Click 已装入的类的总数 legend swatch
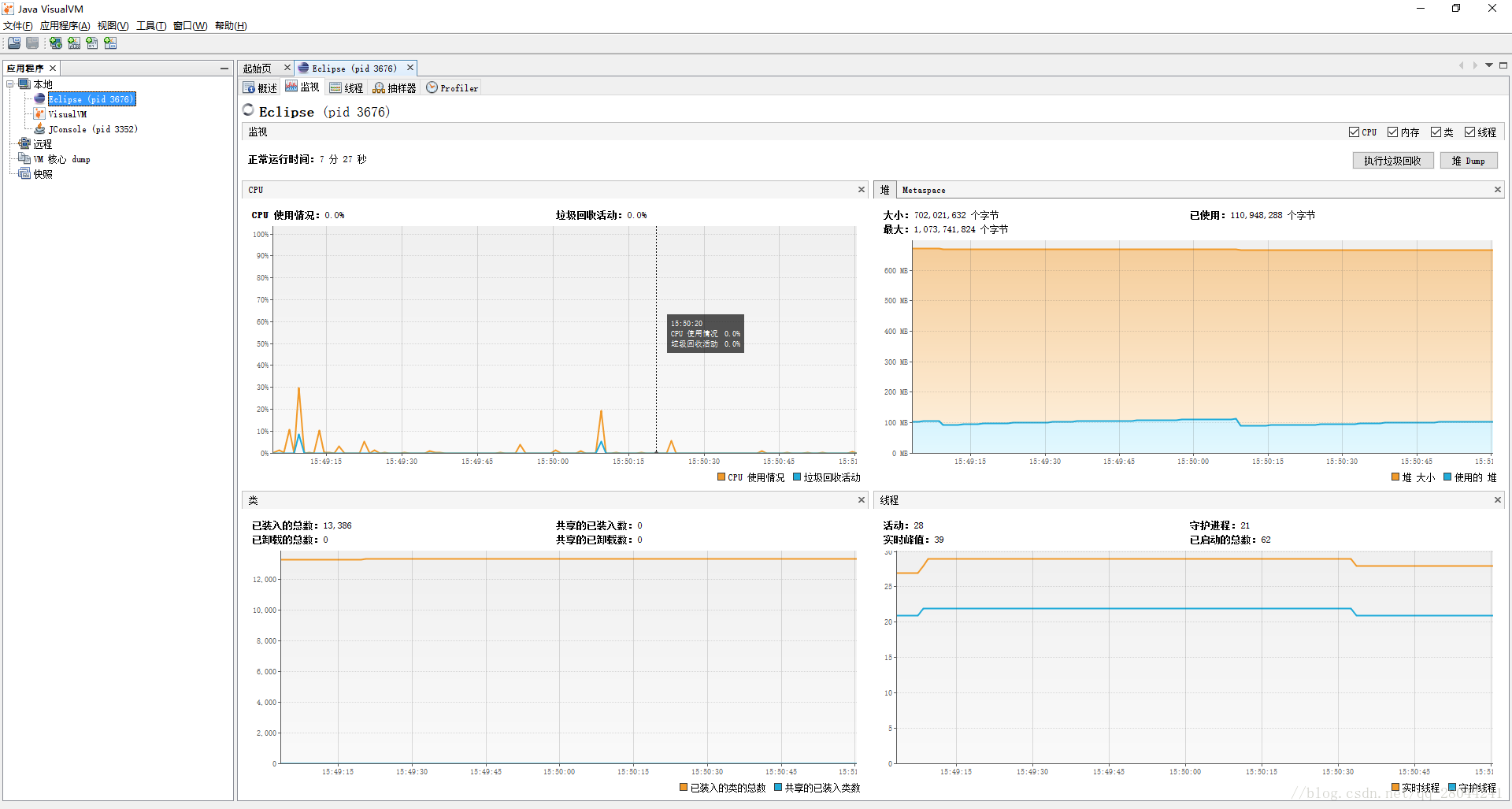 point(684,787)
